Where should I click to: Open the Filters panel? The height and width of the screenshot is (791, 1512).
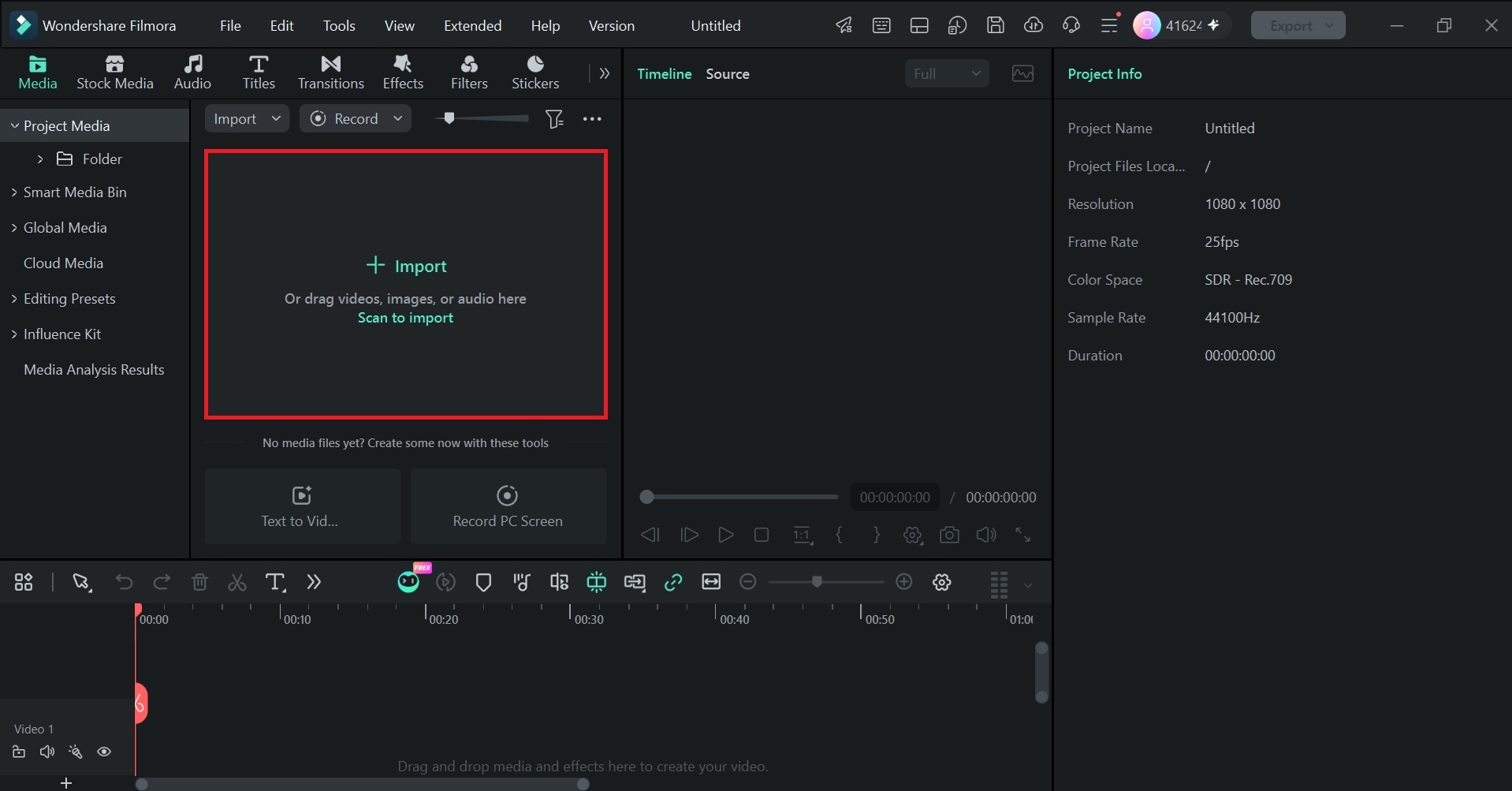coord(469,73)
